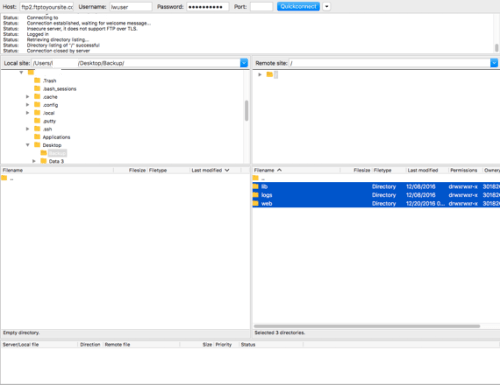Sort local files by Filesize column
The width and height of the screenshot is (500, 385).
[130, 170]
